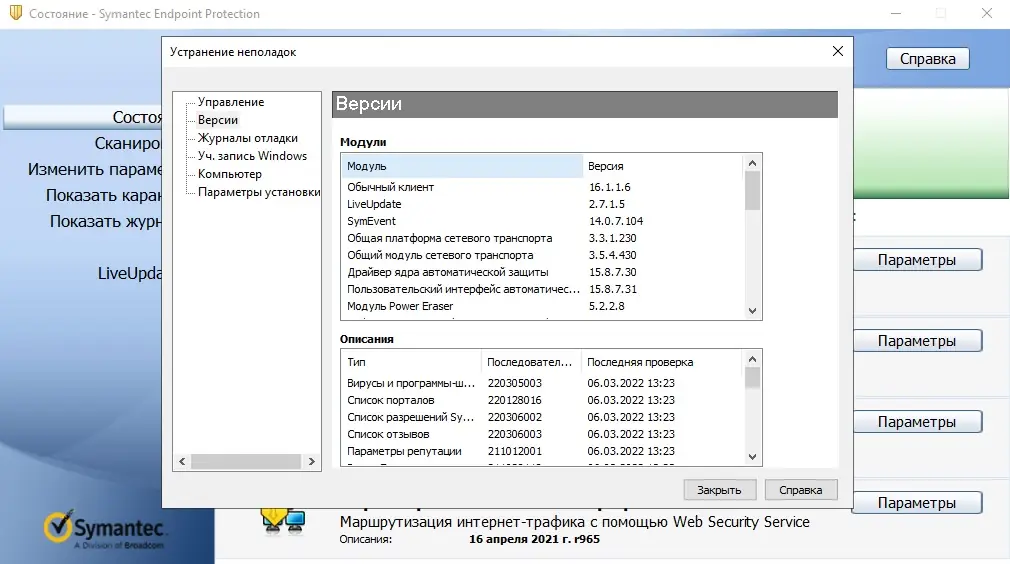This screenshot has width=1010, height=564.
Task: Open Показать журналы in main sidebar
Action: [106, 221]
